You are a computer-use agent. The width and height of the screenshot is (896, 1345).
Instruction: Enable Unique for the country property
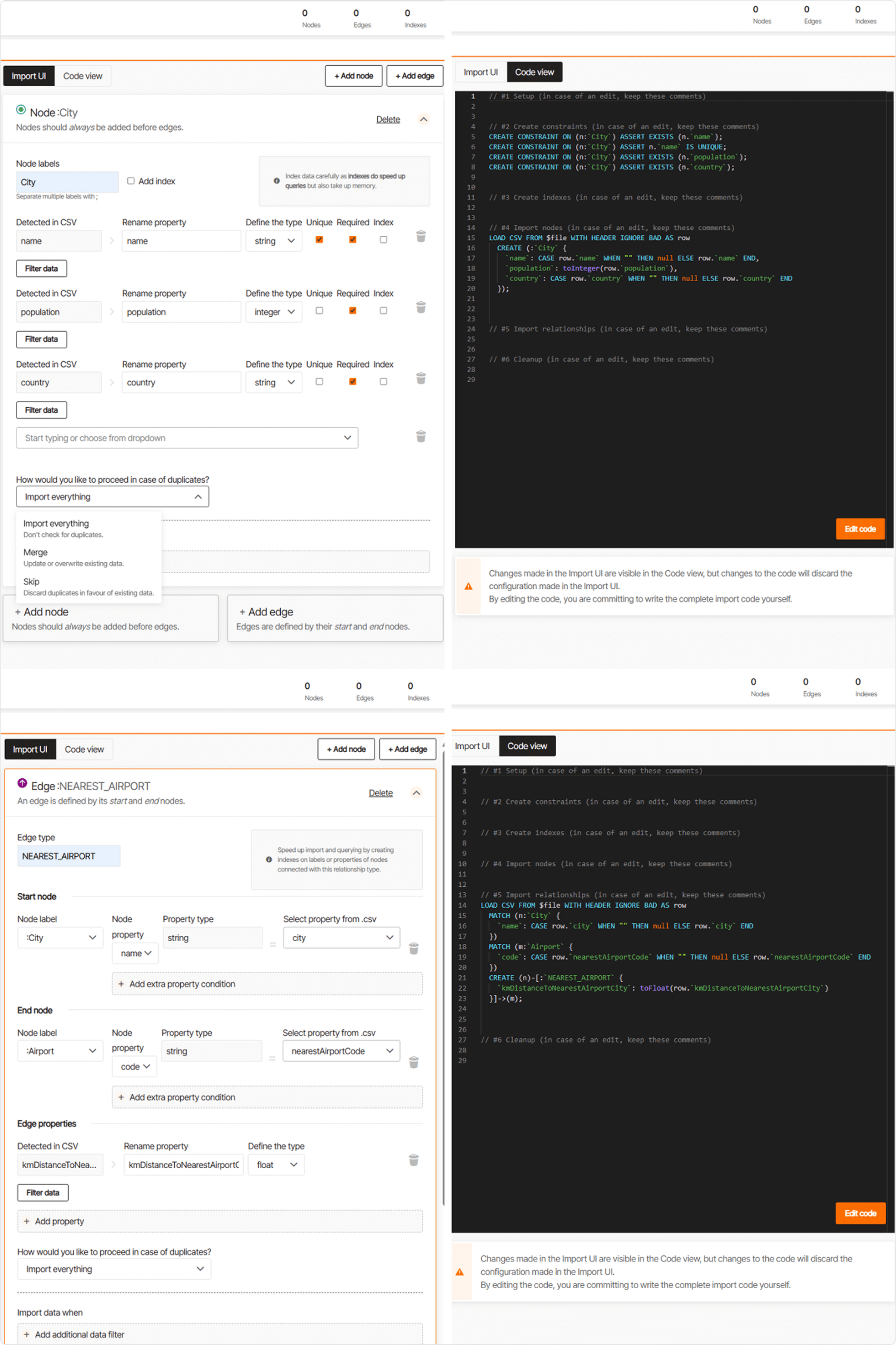point(320,381)
